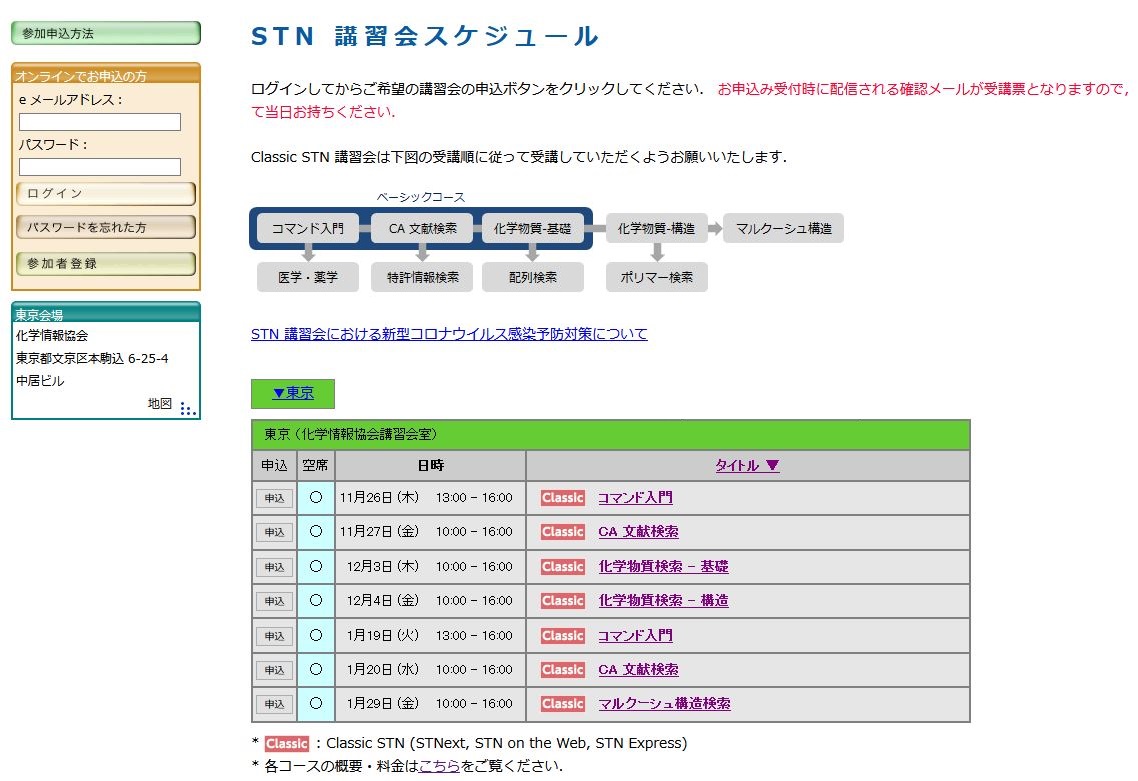The width and height of the screenshot is (1138, 781).
Task: Open the 地図 link for 東京会場
Action: tap(160, 404)
